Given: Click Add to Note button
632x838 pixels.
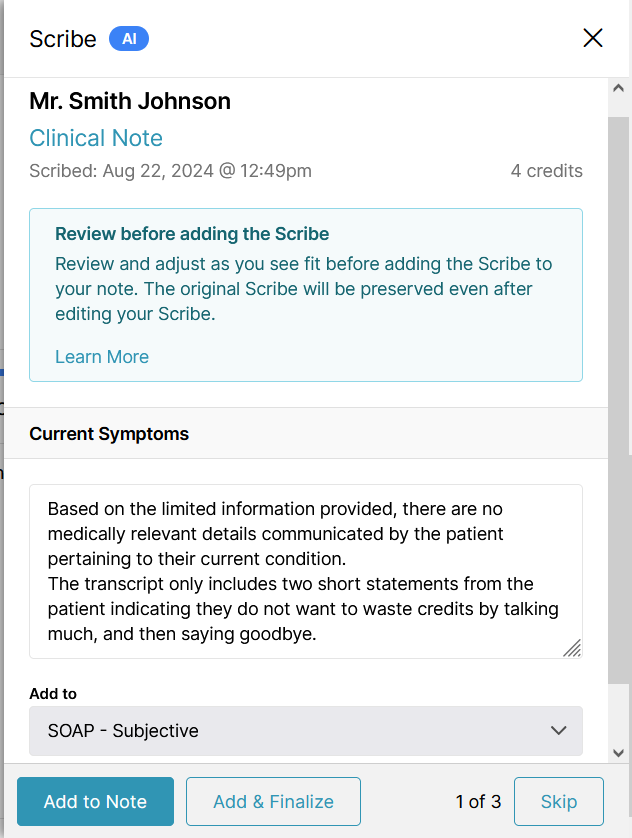Looking at the screenshot, I should click(96, 801).
